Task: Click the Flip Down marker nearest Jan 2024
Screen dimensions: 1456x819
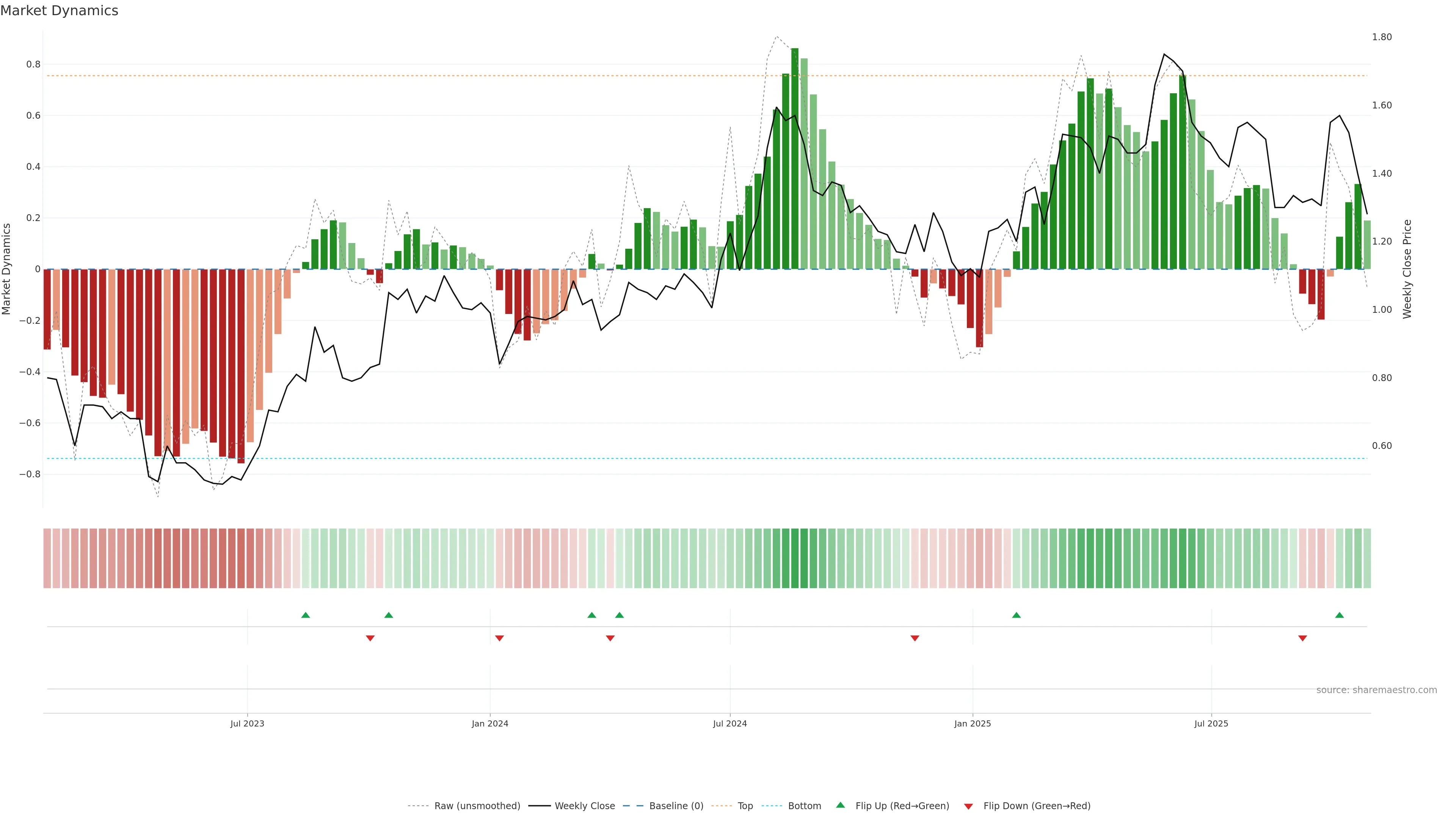Action: (499, 638)
